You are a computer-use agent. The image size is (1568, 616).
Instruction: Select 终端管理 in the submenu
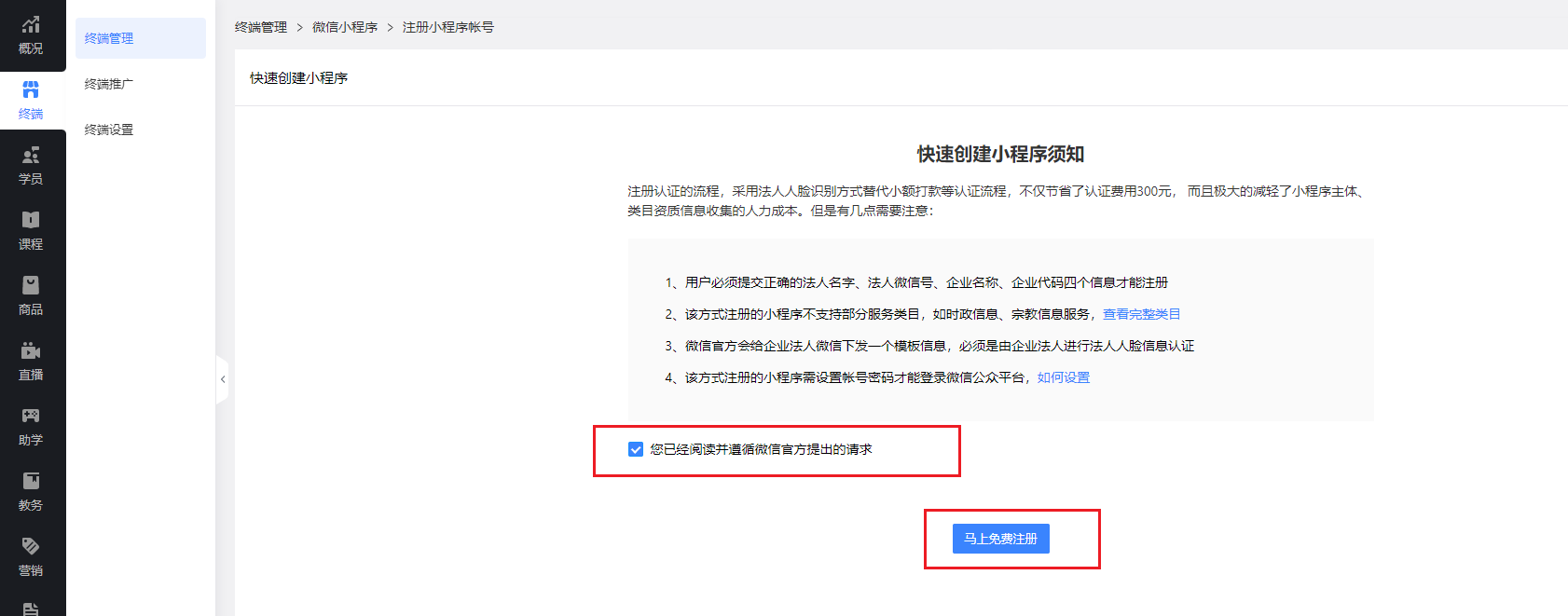pos(141,38)
